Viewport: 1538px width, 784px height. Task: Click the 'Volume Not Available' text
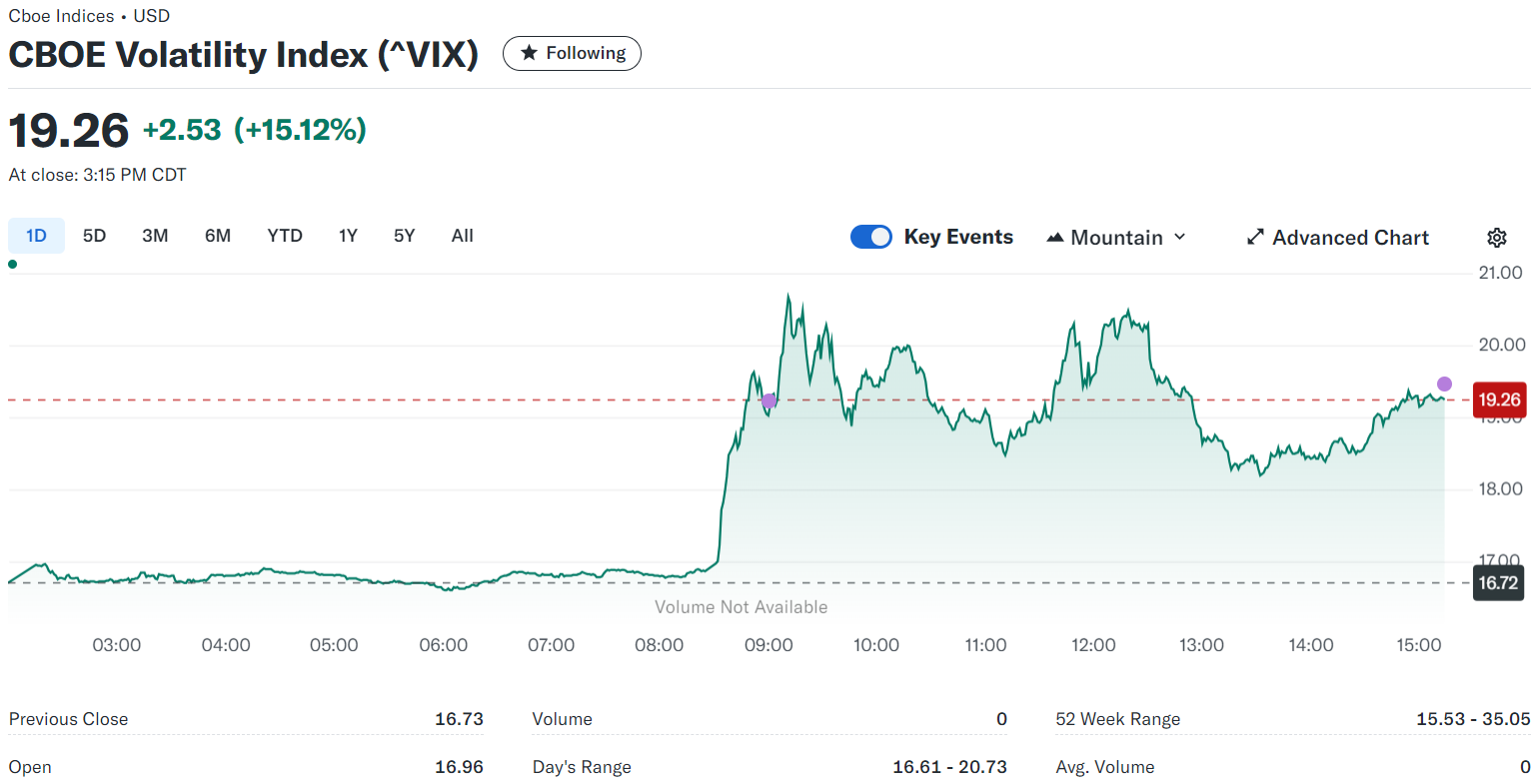click(741, 607)
